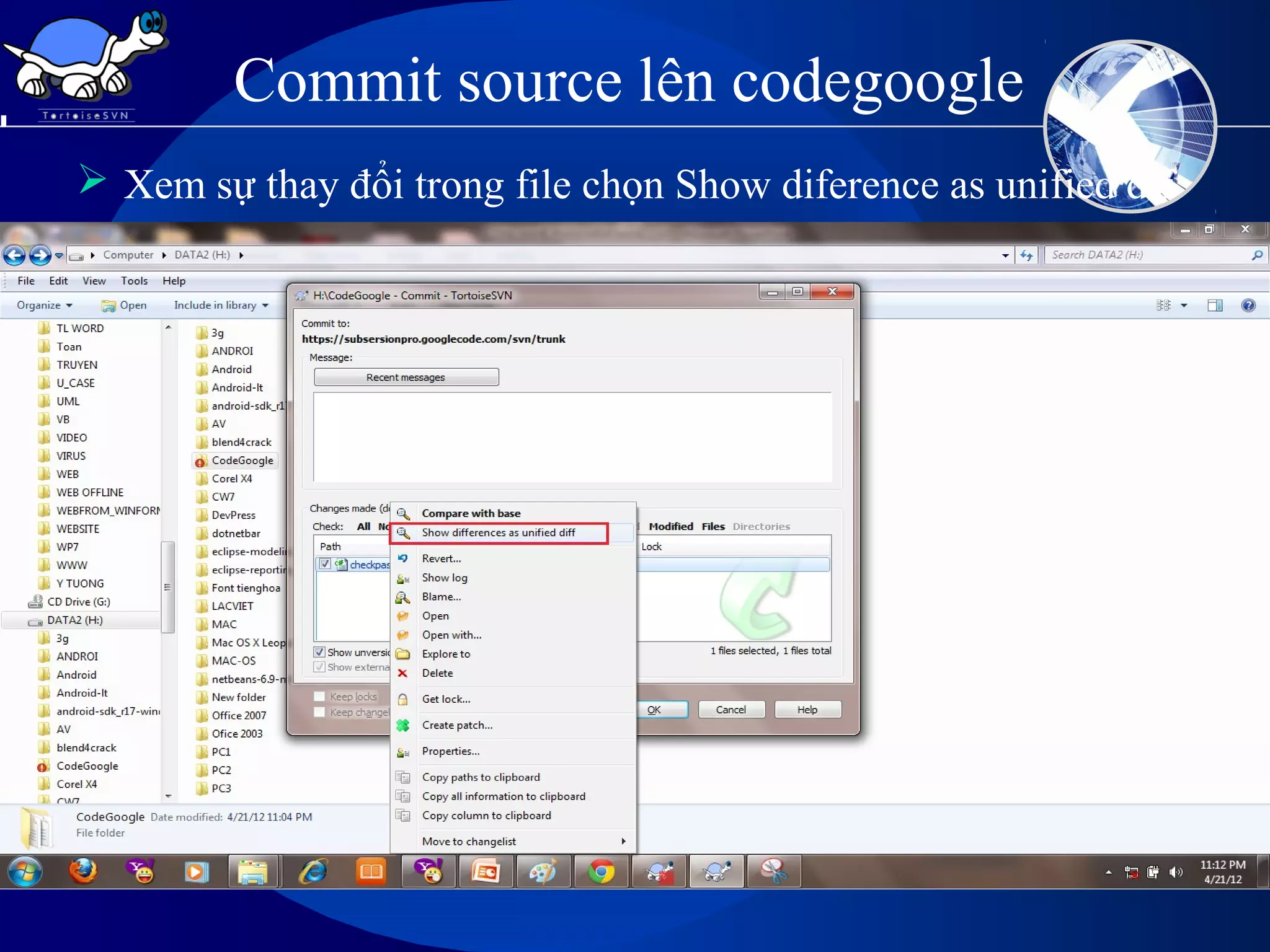
Task: Click the volume speaker tray icon
Action: point(1176,873)
